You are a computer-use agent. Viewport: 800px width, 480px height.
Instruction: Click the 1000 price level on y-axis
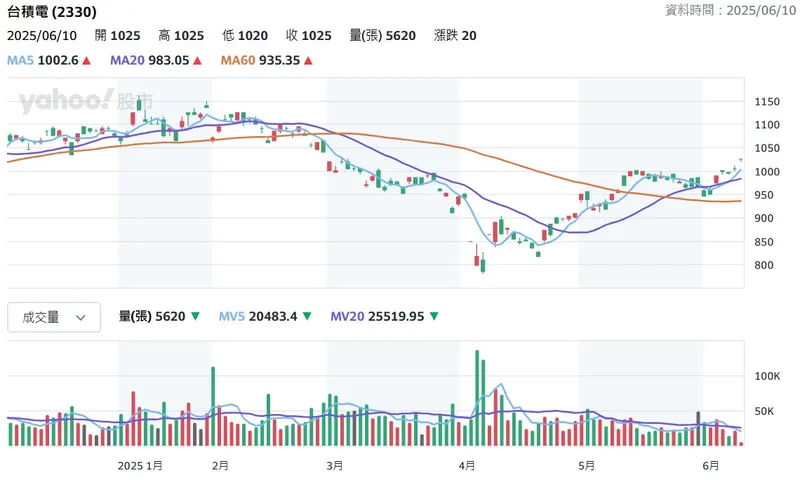pos(767,172)
